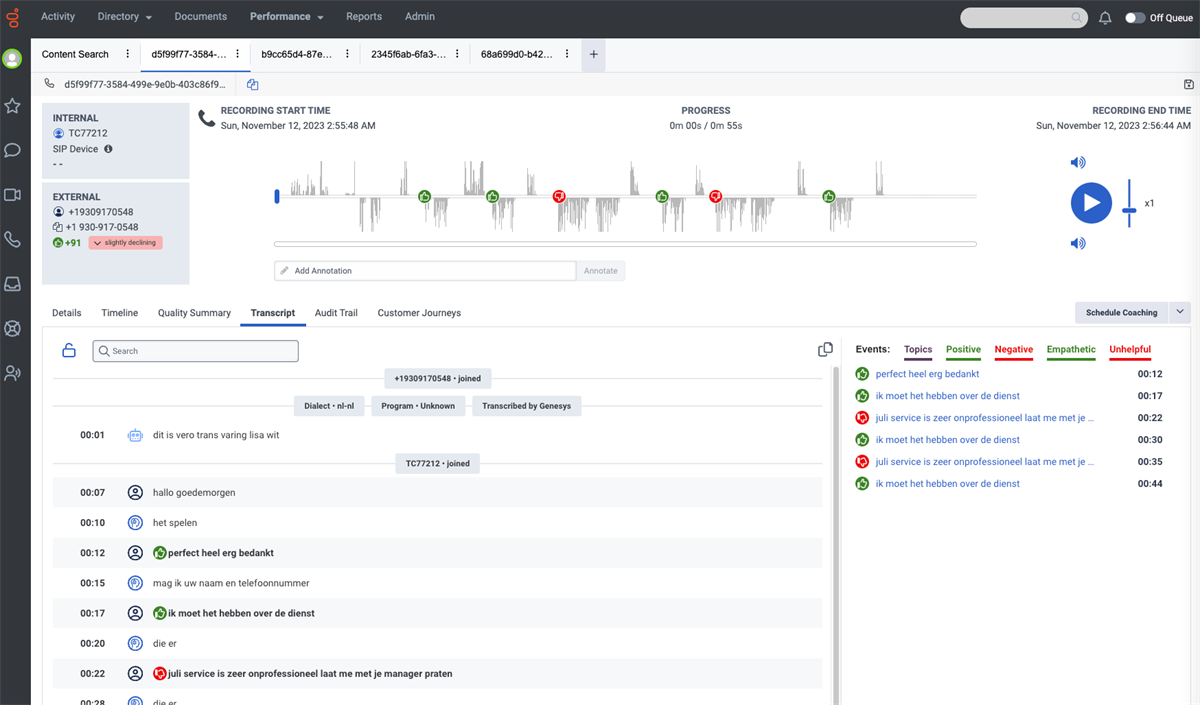Open the inbox icon in the left sidebar

pos(14,284)
